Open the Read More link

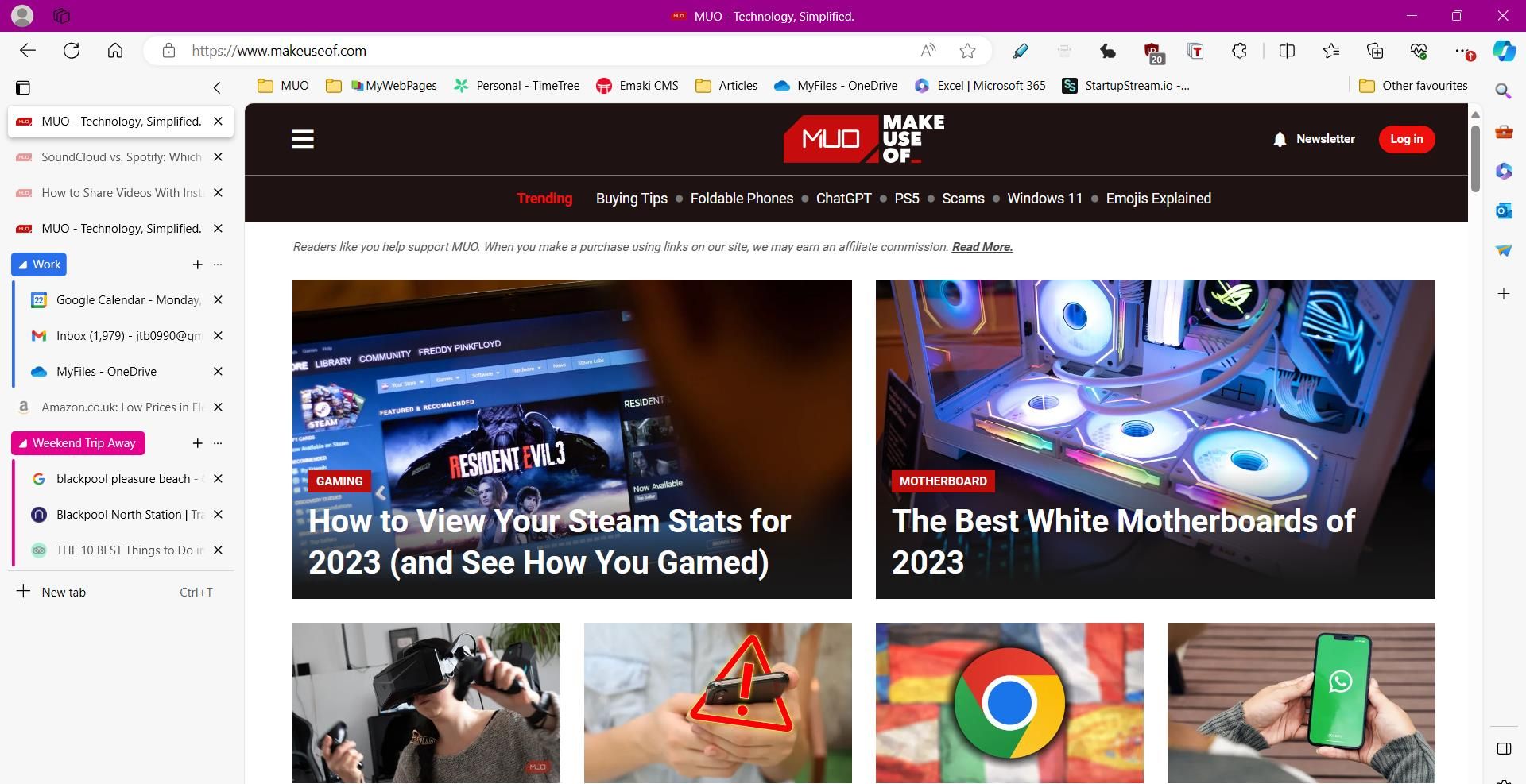click(981, 247)
